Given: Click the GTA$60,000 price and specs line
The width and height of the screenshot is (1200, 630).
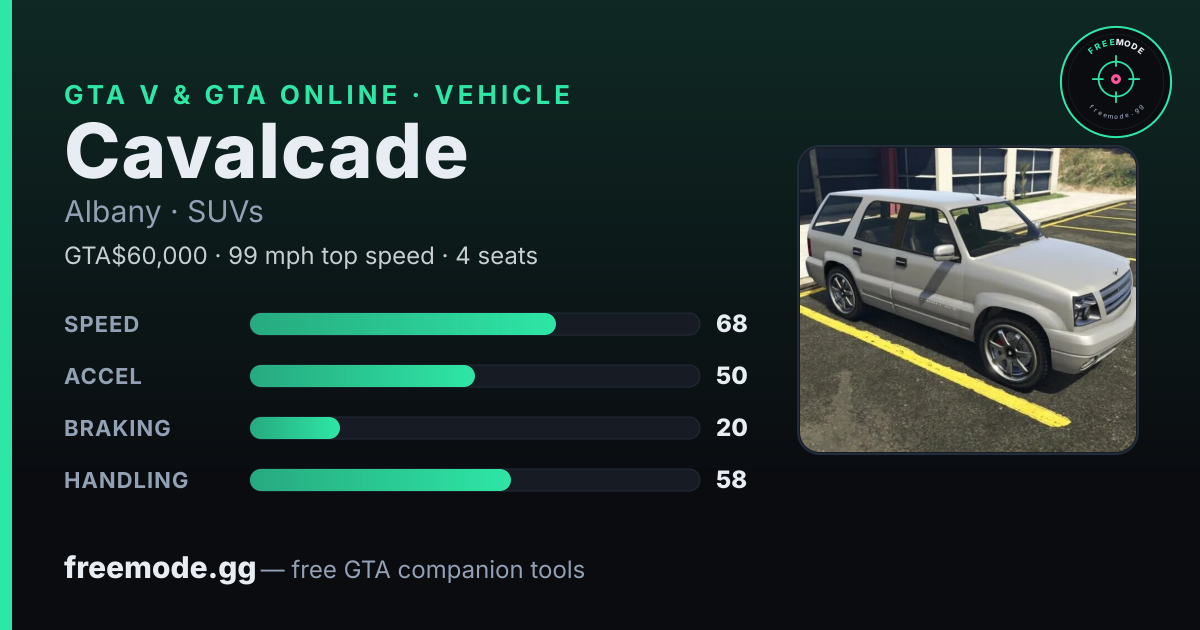Looking at the screenshot, I should [301, 256].
